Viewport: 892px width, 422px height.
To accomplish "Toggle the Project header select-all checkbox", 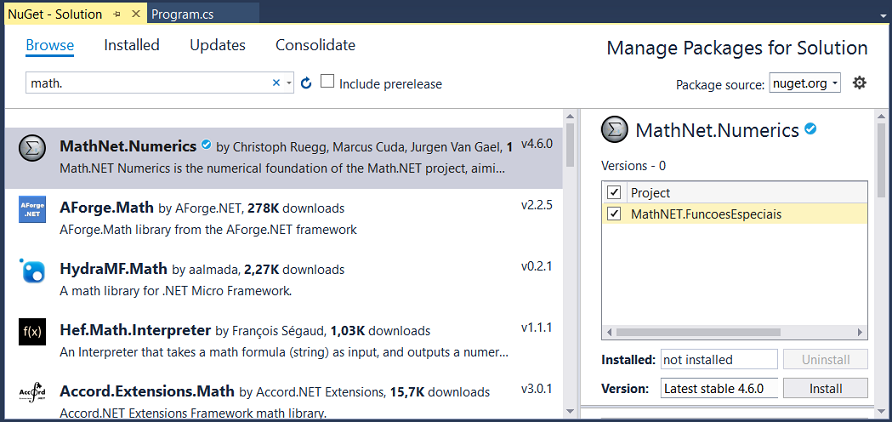I will point(614,192).
